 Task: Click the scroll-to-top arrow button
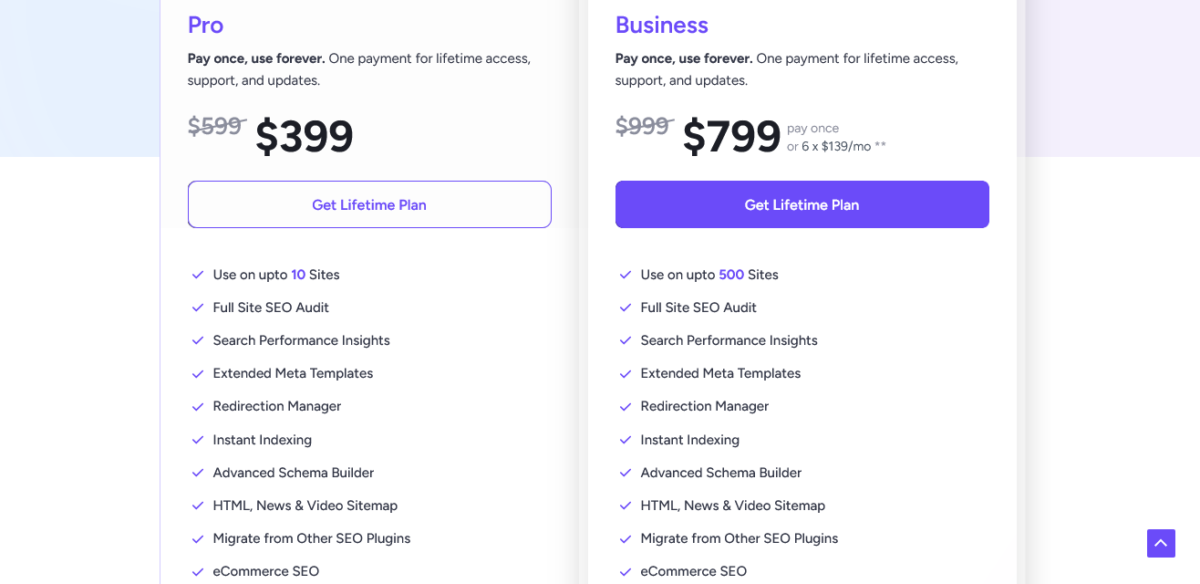pos(1160,543)
